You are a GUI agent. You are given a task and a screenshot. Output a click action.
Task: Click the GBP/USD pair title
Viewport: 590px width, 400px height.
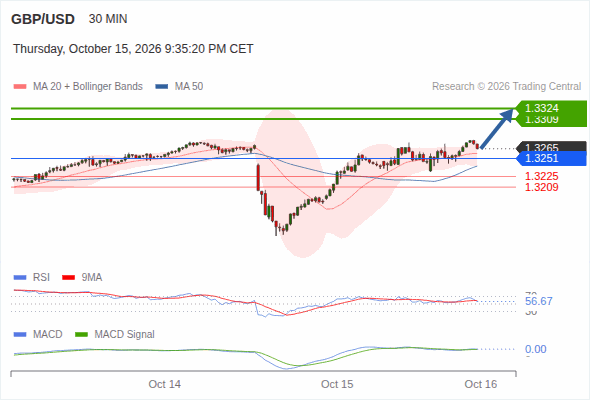pos(43,19)
